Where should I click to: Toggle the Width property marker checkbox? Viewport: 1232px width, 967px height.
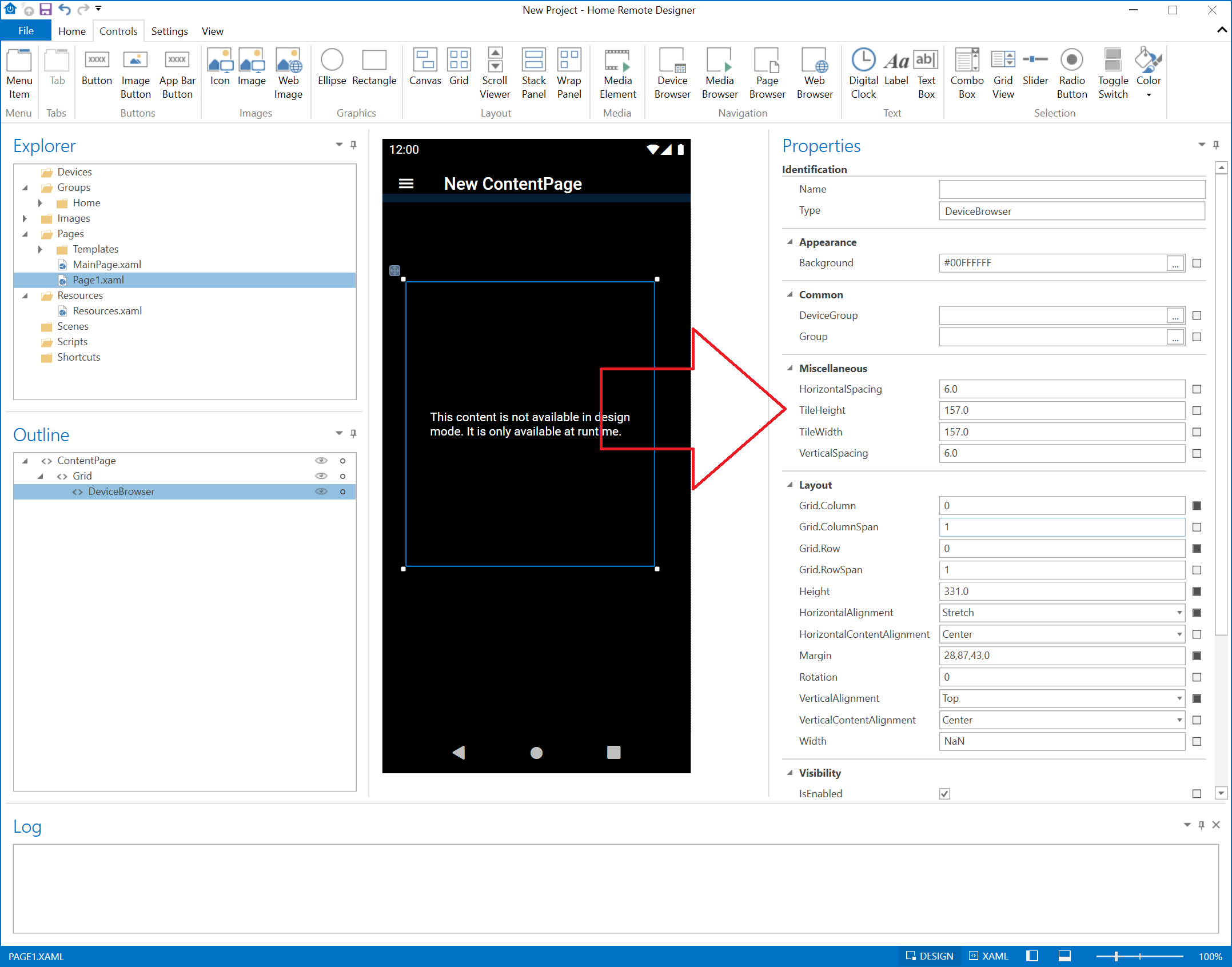tap(1197, 741)
